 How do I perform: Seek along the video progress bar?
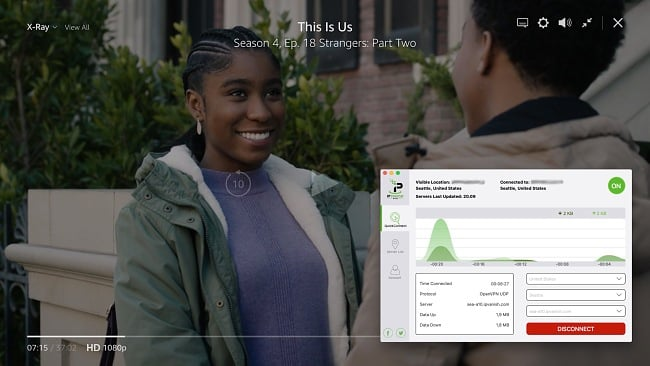[203, 336]
